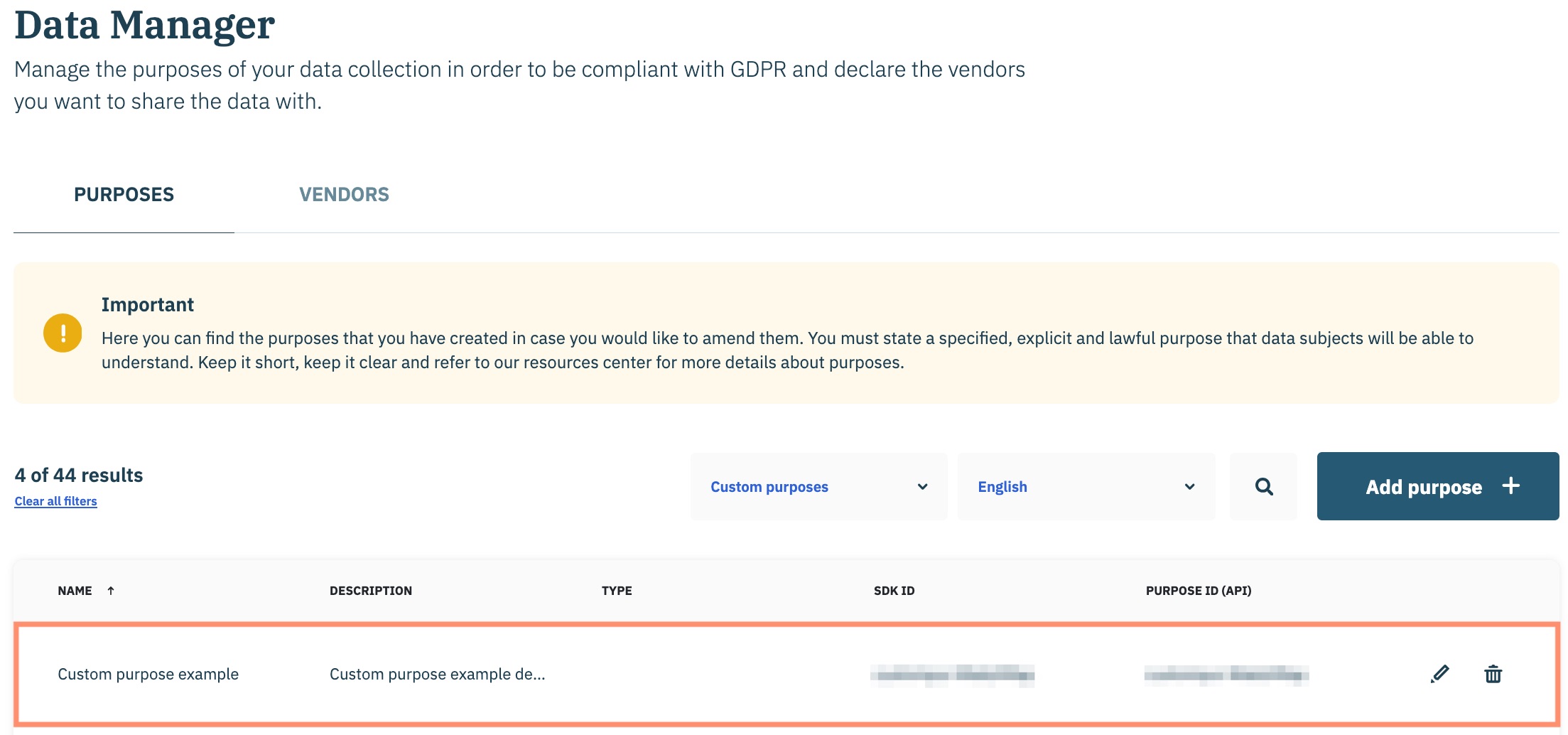Open the Custom purposes filter dropdown

point(818,487)
